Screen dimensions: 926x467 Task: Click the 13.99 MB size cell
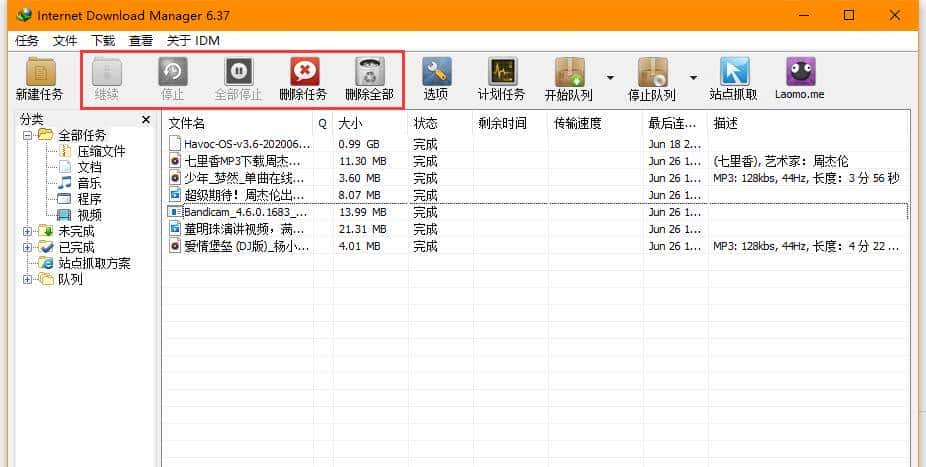[x=362, y=212]
